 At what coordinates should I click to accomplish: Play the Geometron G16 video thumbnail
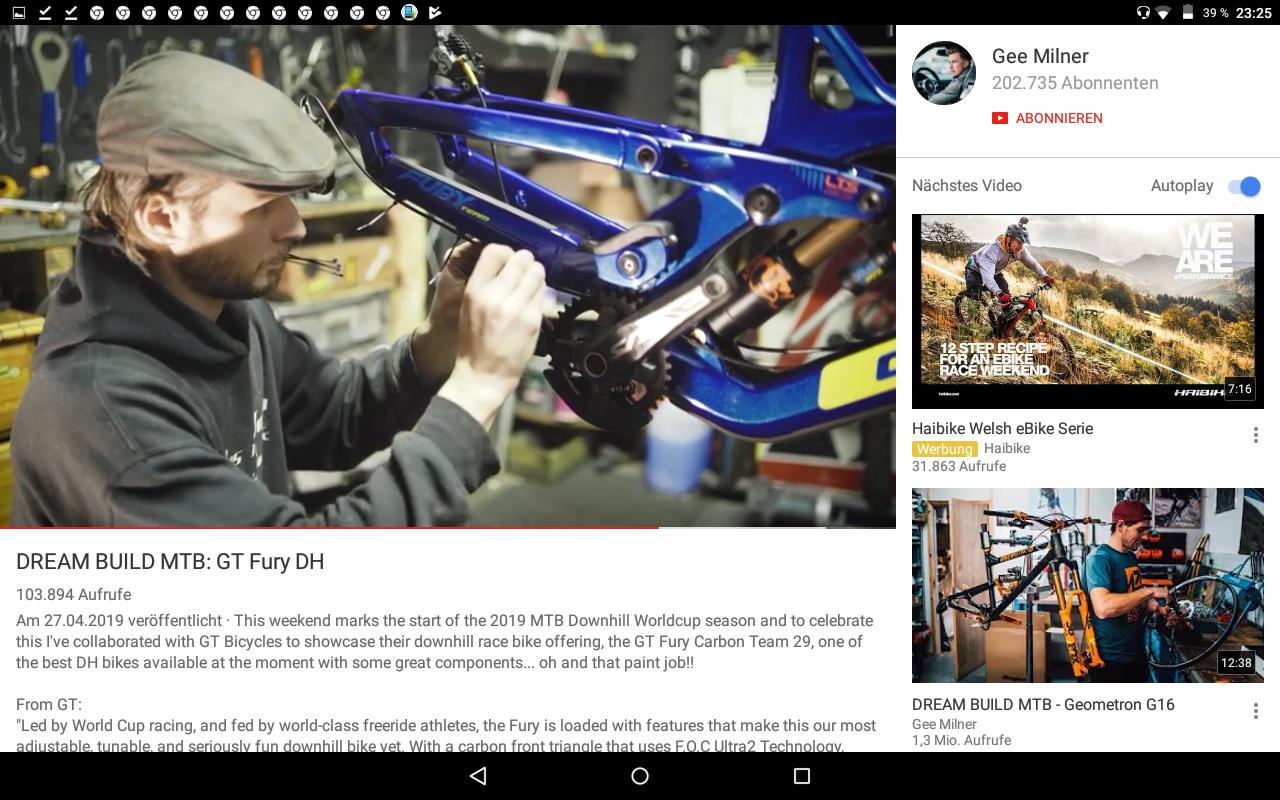point(1087,585)
